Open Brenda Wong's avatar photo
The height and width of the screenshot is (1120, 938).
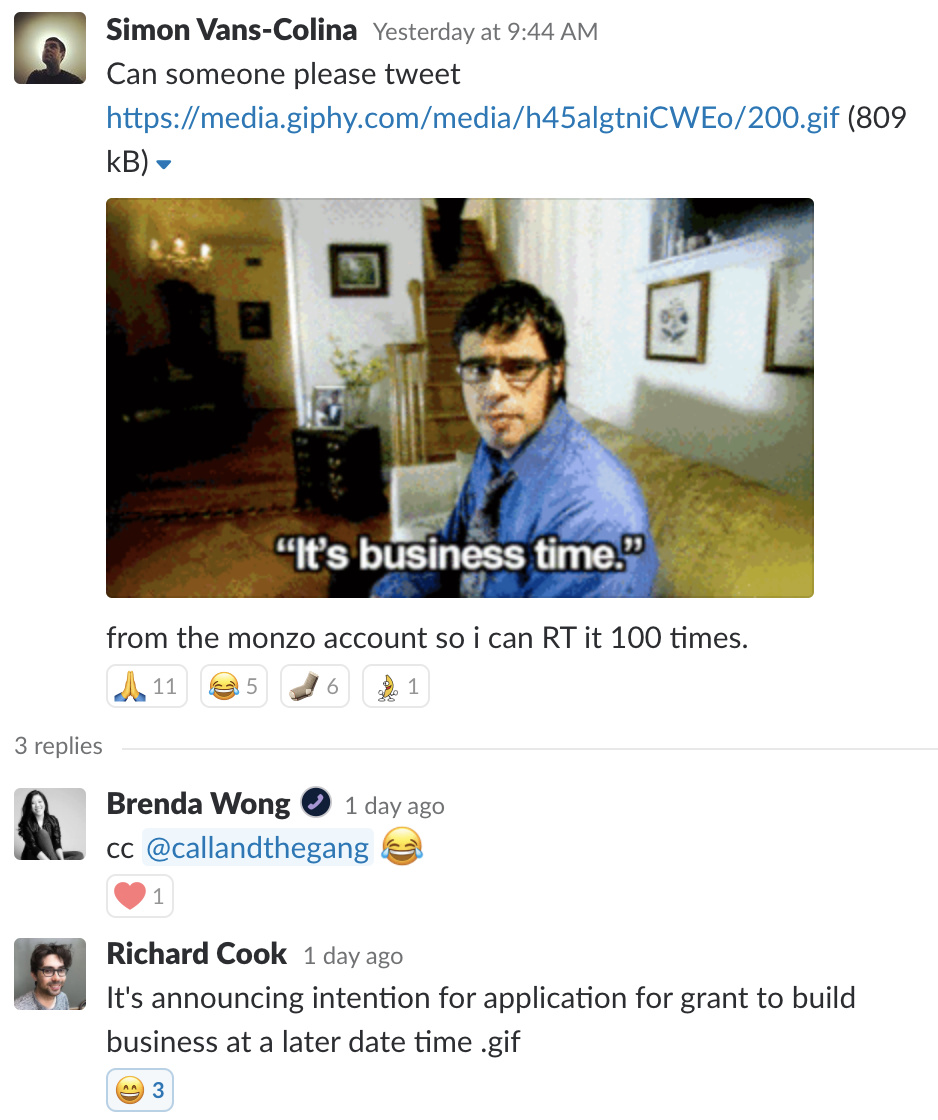(50, 824)
